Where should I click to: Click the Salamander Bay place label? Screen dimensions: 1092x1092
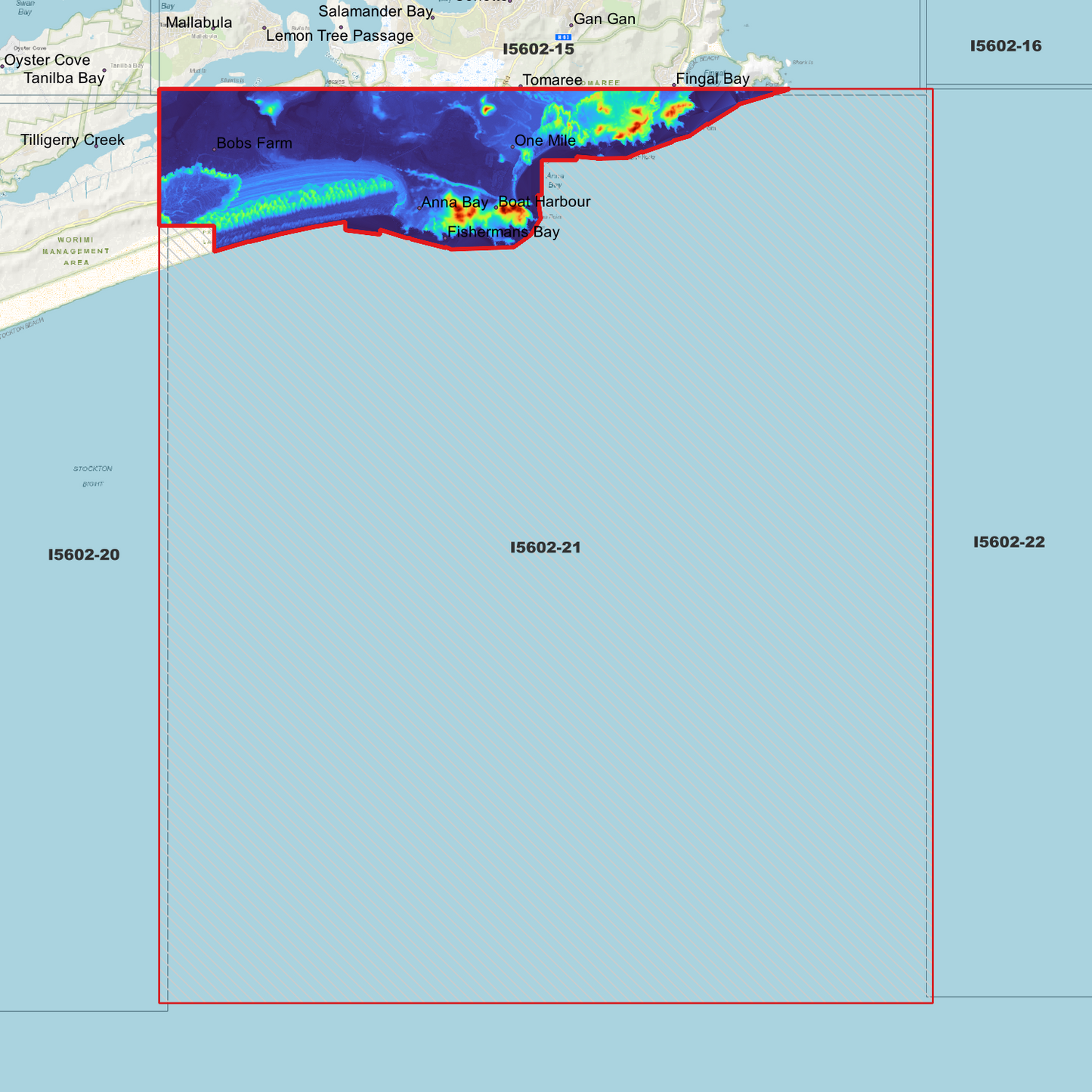tap(376, 11)
